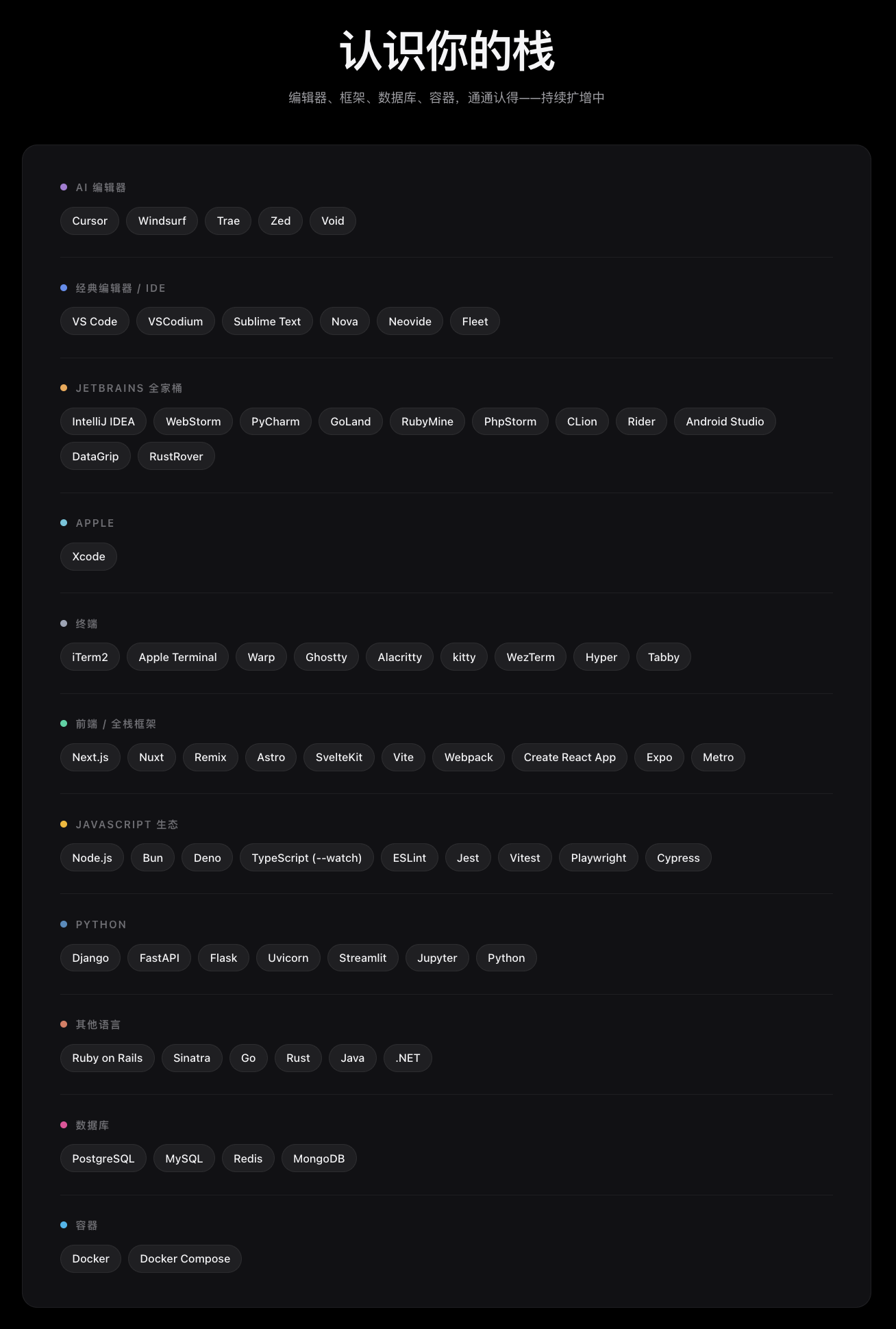
Task: Choose the Jupyter pill
Action: point(437,958)
